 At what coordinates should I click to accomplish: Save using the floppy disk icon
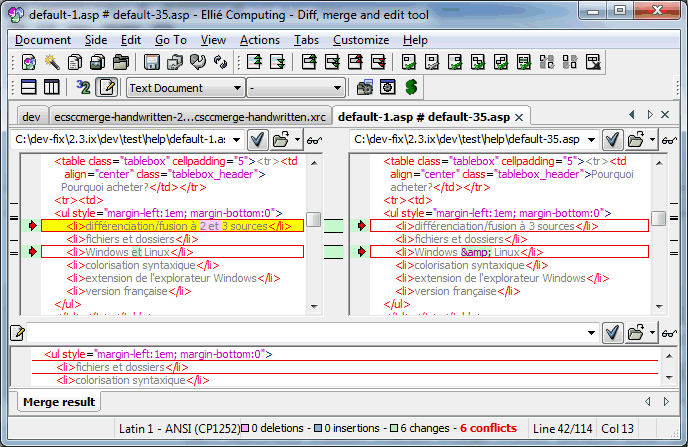click(152, 62)
